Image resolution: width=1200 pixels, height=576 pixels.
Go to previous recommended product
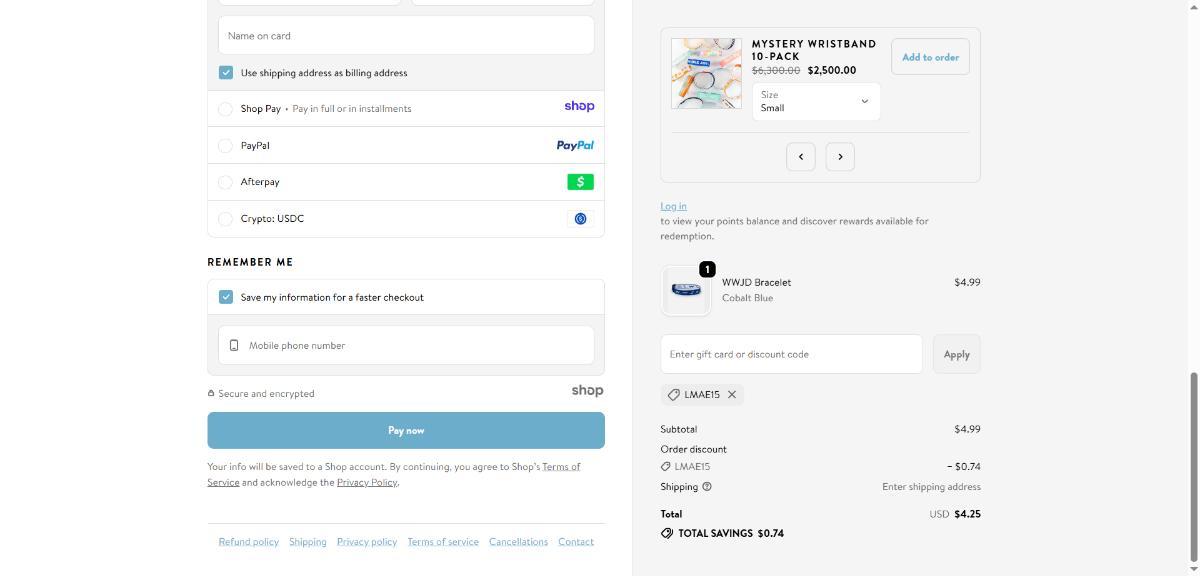coord(800,157)
